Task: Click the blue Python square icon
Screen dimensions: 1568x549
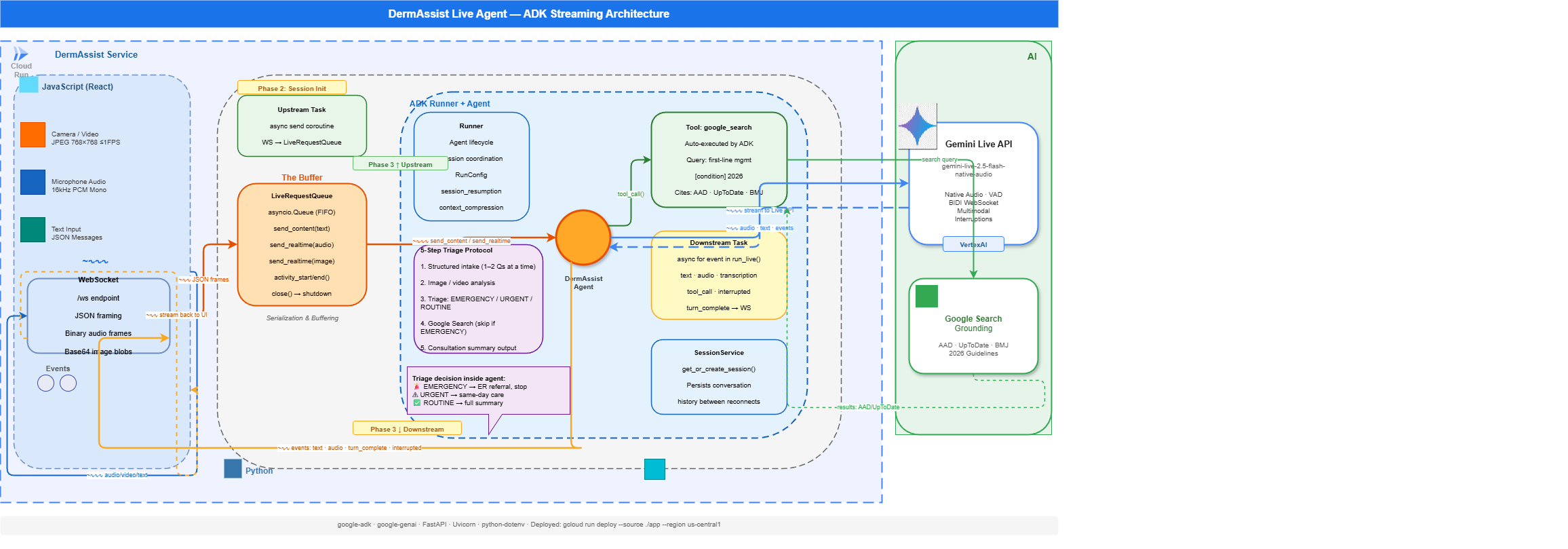Action: [233, 469]
